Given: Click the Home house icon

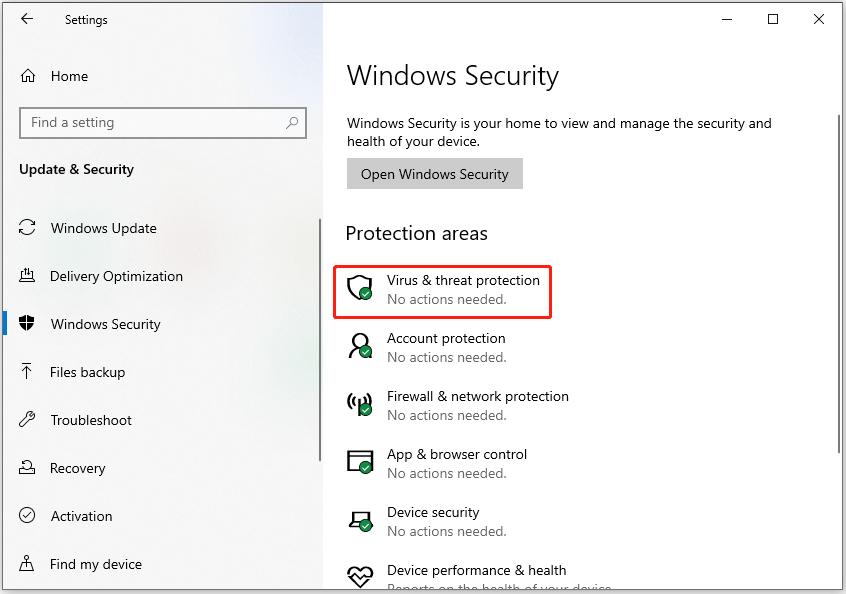Looking at the screenshot, I should (27, 75).
